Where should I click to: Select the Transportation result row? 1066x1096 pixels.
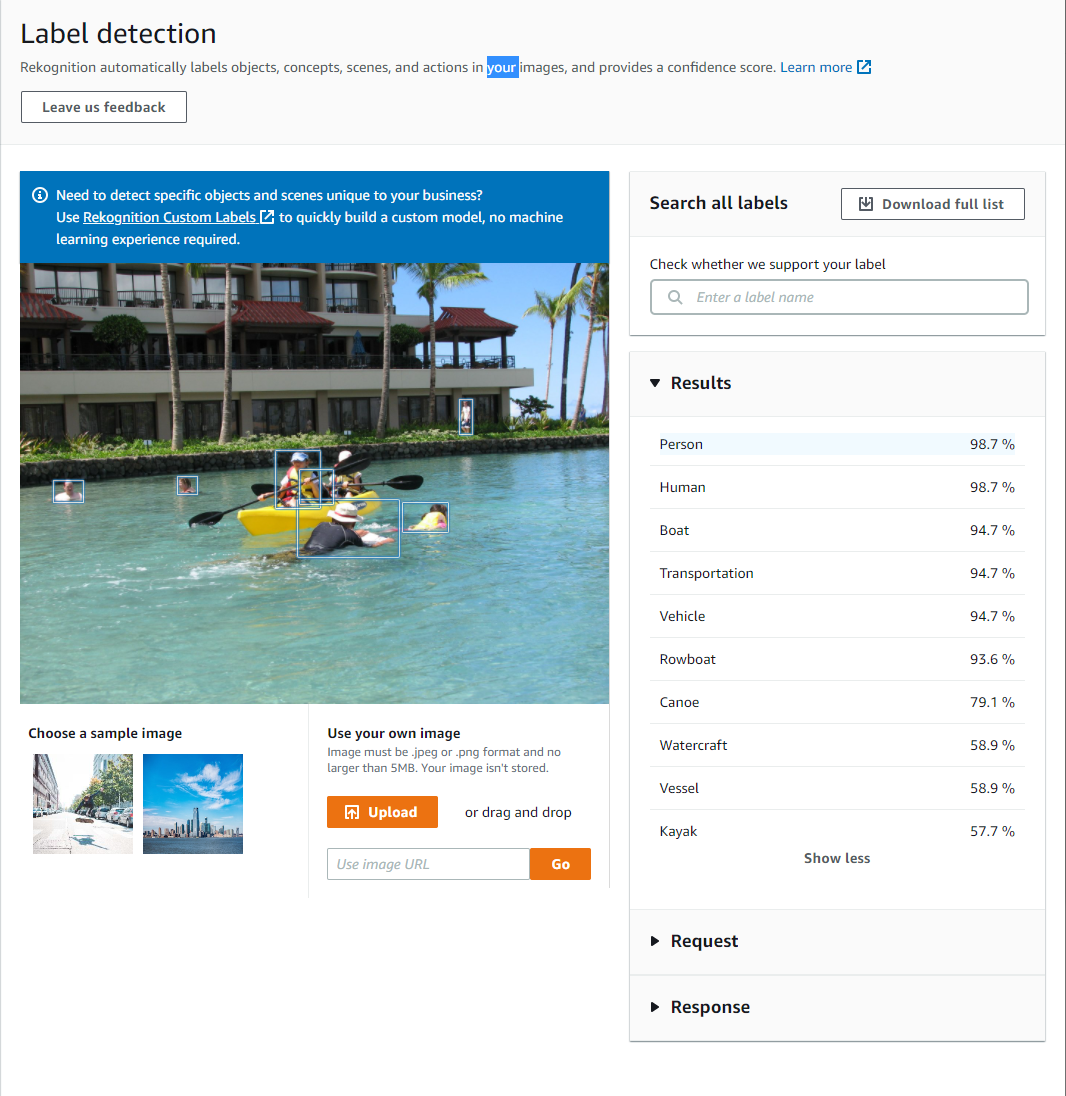(x=837, y=573)
